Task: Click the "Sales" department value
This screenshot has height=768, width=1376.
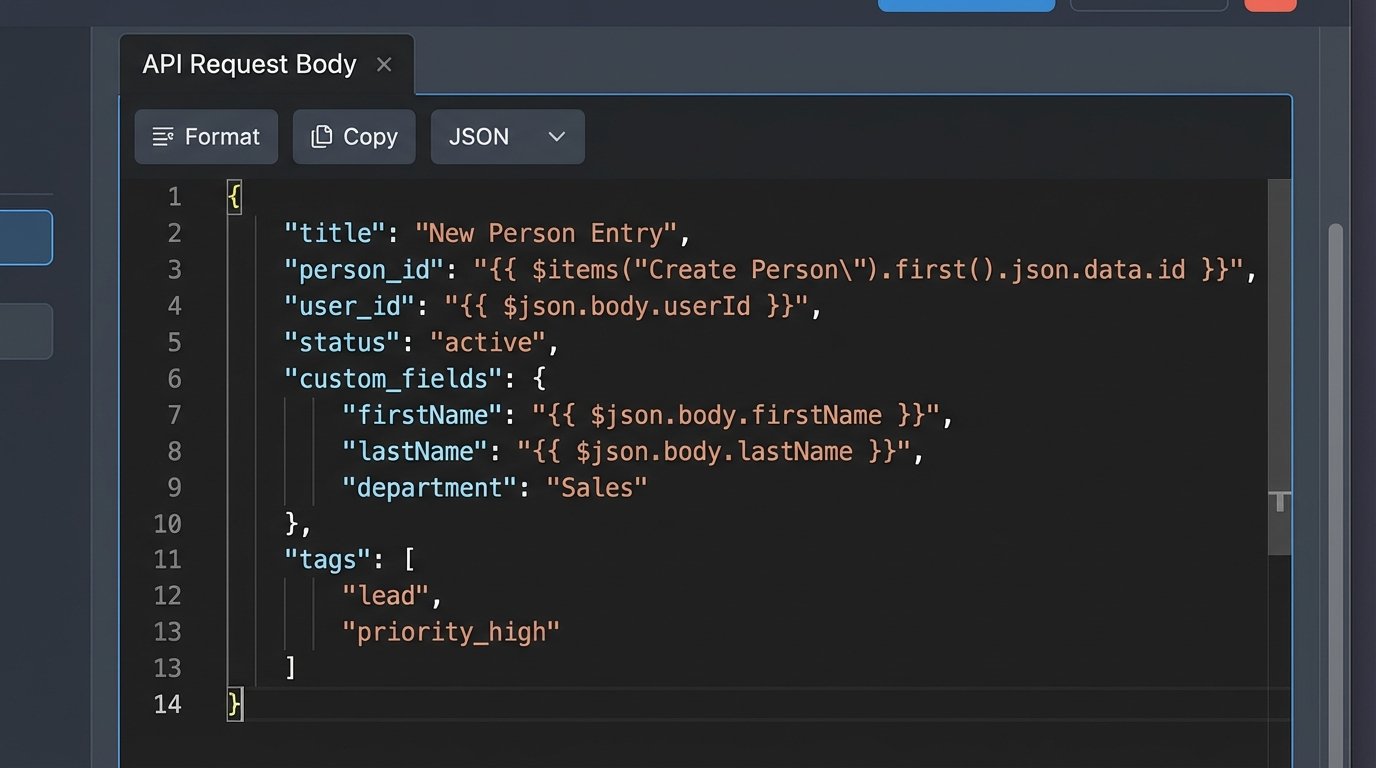Action: click(x=597, y=488)
